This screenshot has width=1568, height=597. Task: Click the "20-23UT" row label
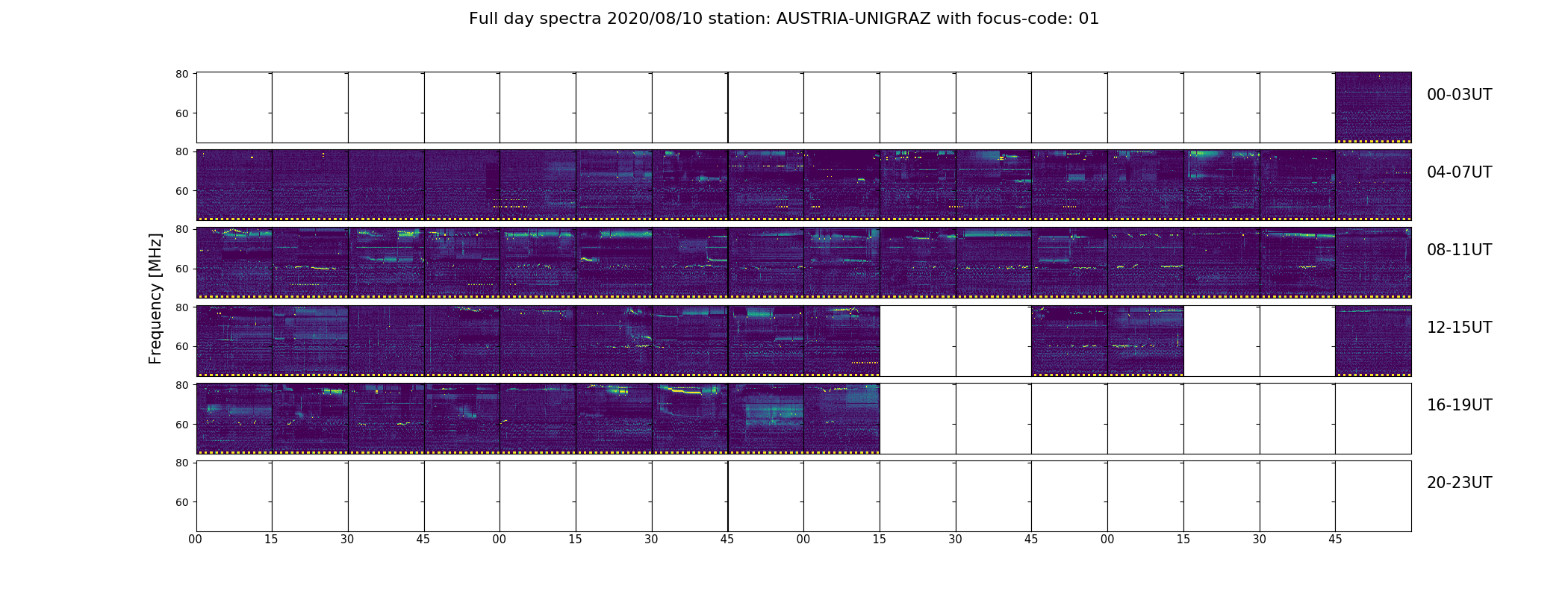click(x=1459, y=483)
